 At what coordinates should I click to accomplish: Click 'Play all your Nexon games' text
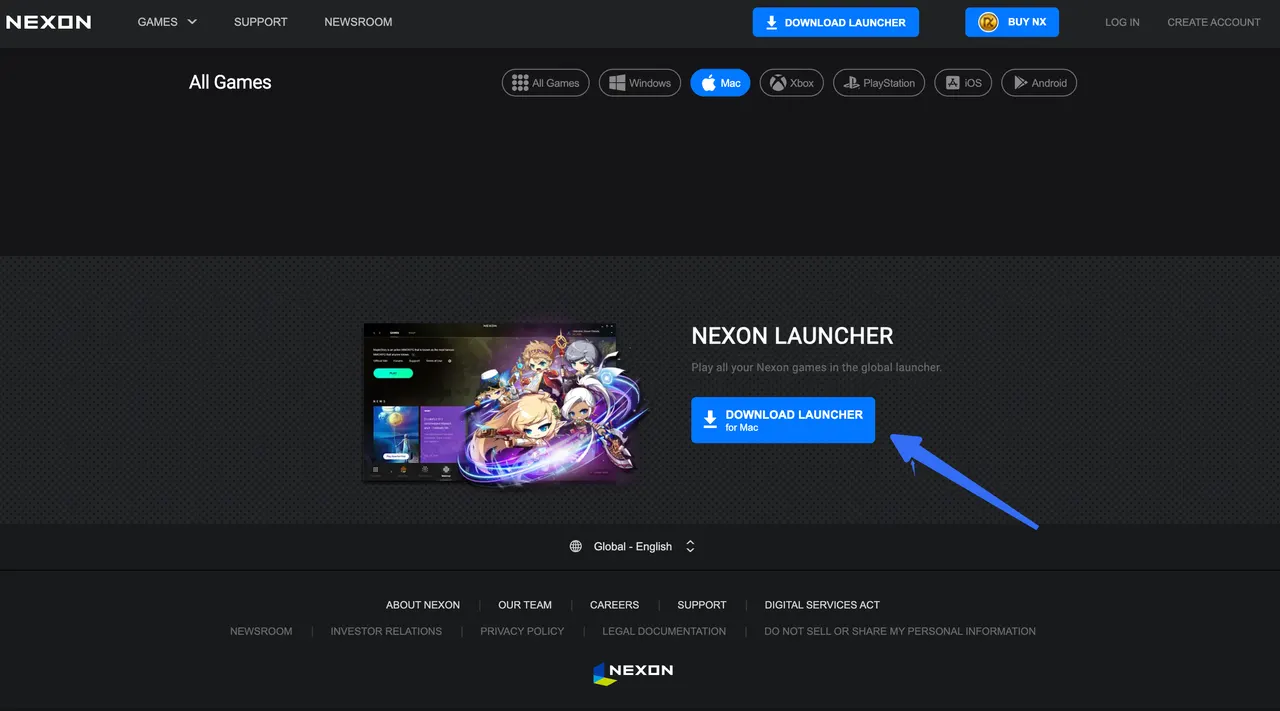(816, 368)
